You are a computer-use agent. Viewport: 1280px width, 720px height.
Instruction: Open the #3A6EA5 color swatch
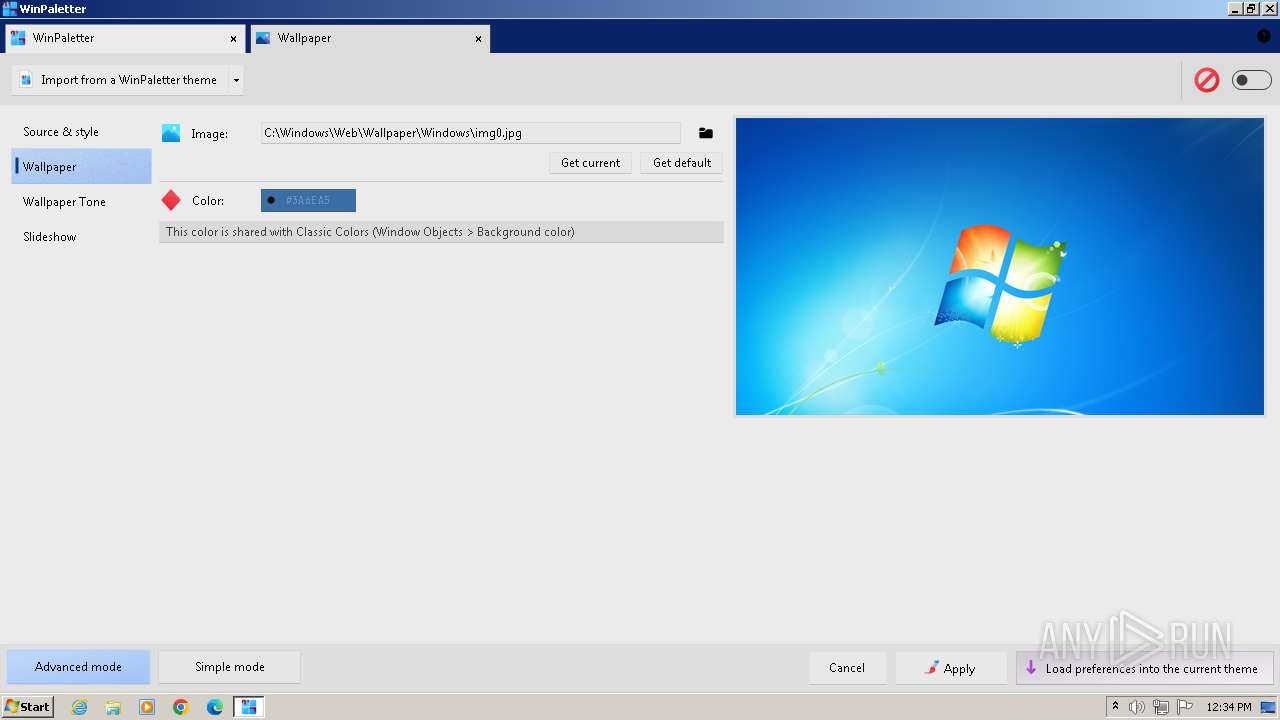[x=308, y=201]
